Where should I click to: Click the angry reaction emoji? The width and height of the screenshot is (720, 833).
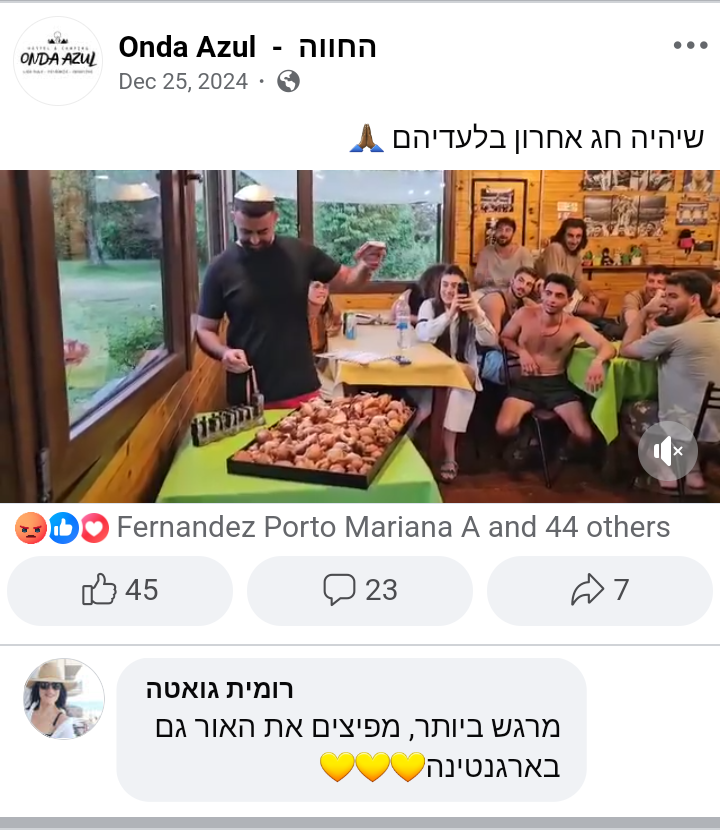30,528
